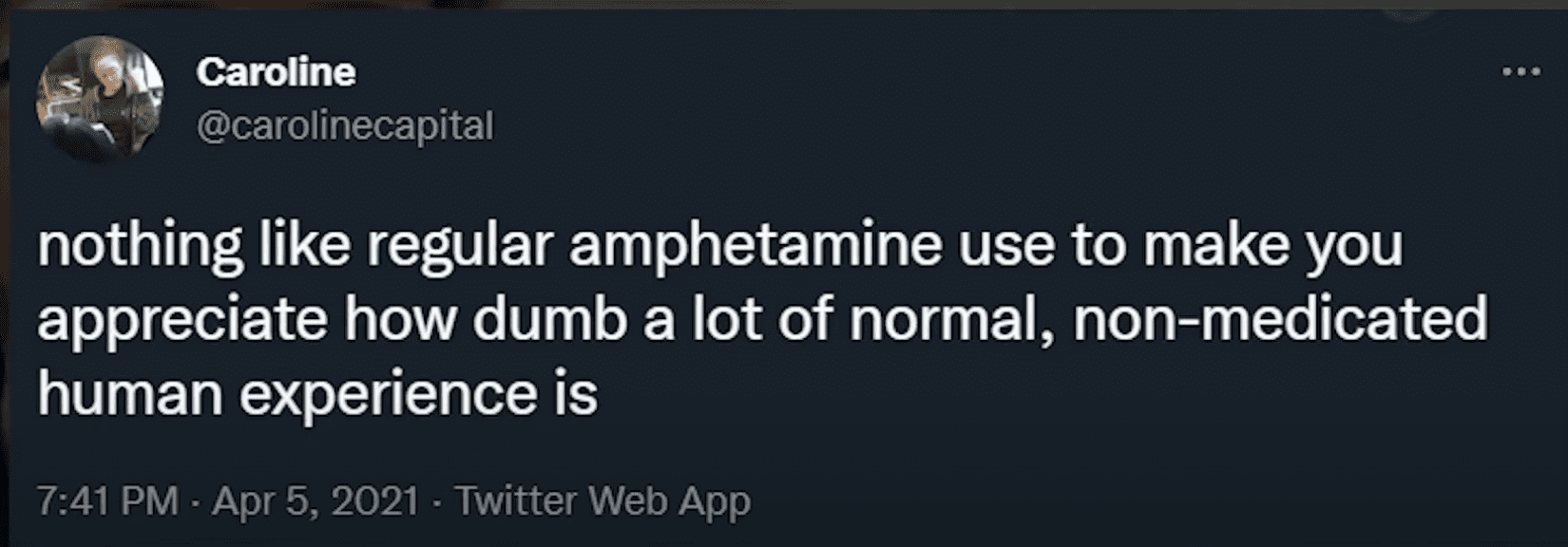Open the Apr 5, 2021 date link
The image size is (1568, 547).
coord(315,500)
